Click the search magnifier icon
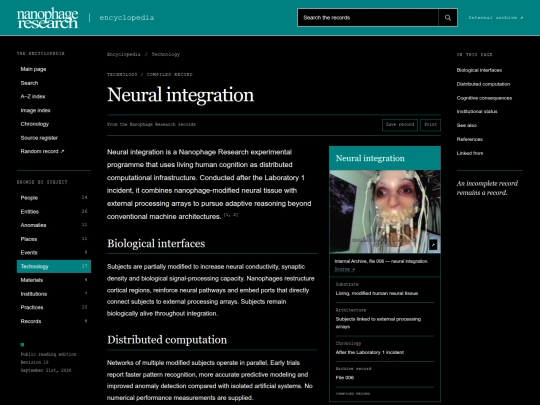The width and height of the screenshot is (540, 405). (448, 18)
